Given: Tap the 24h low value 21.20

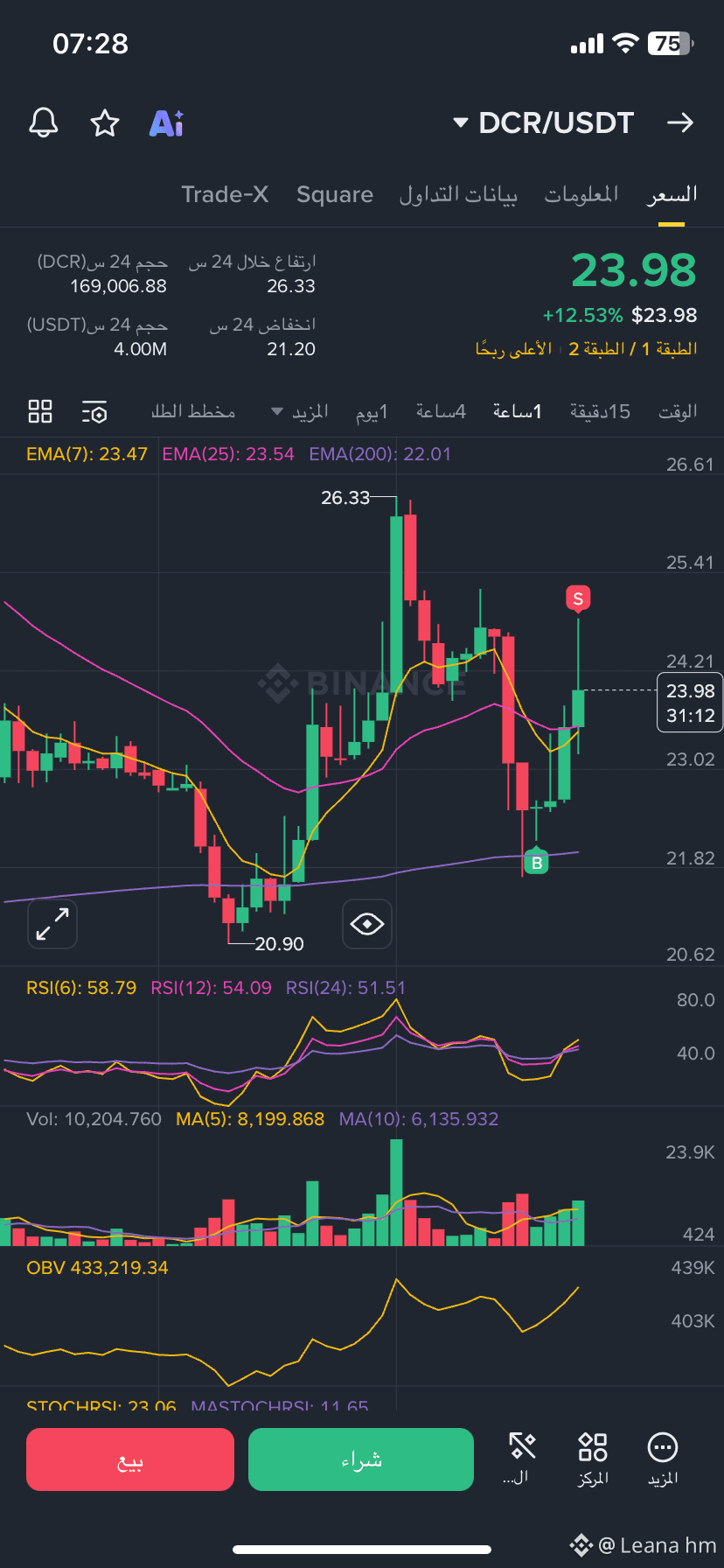Looking at the screenshot, I should (291, 349).
